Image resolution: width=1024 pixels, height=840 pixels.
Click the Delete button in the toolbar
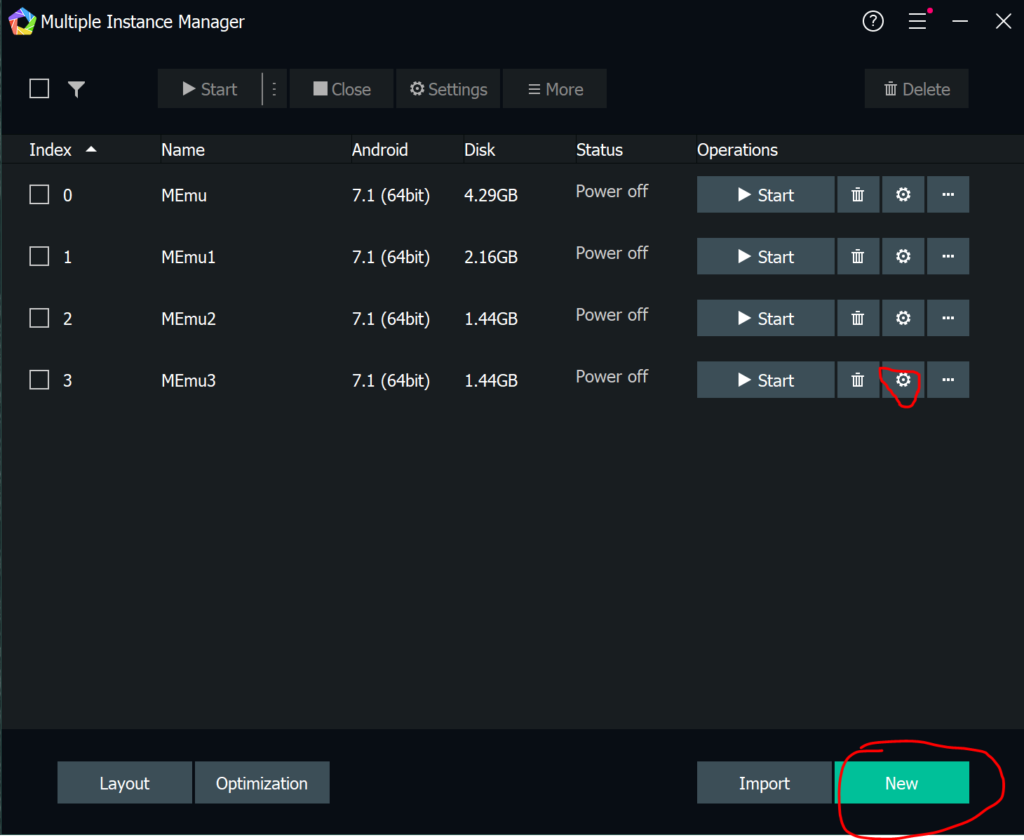tap(917, 89)
